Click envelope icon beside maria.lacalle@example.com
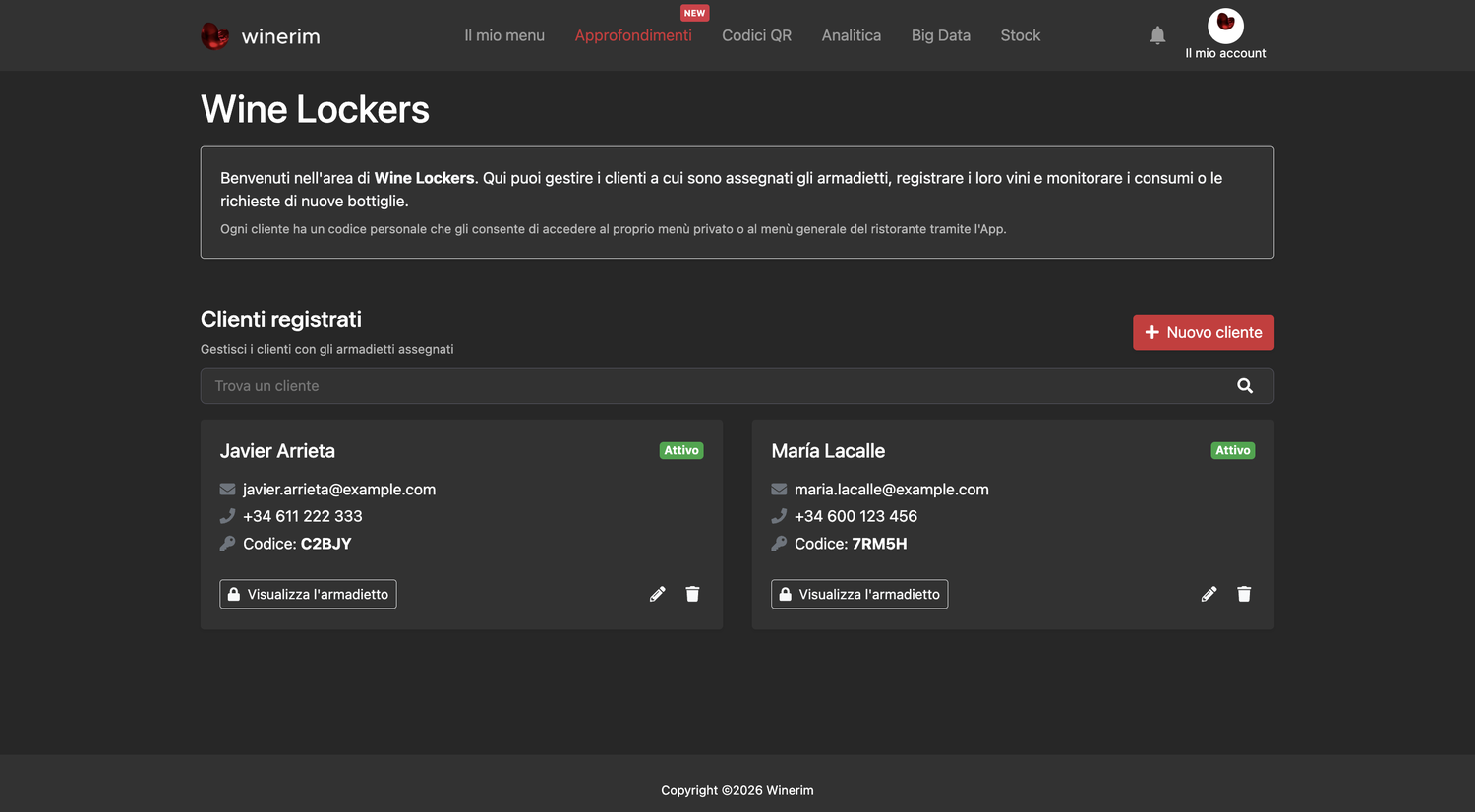Viewport: 1475px width, 812px height. [x=779, y=490]
